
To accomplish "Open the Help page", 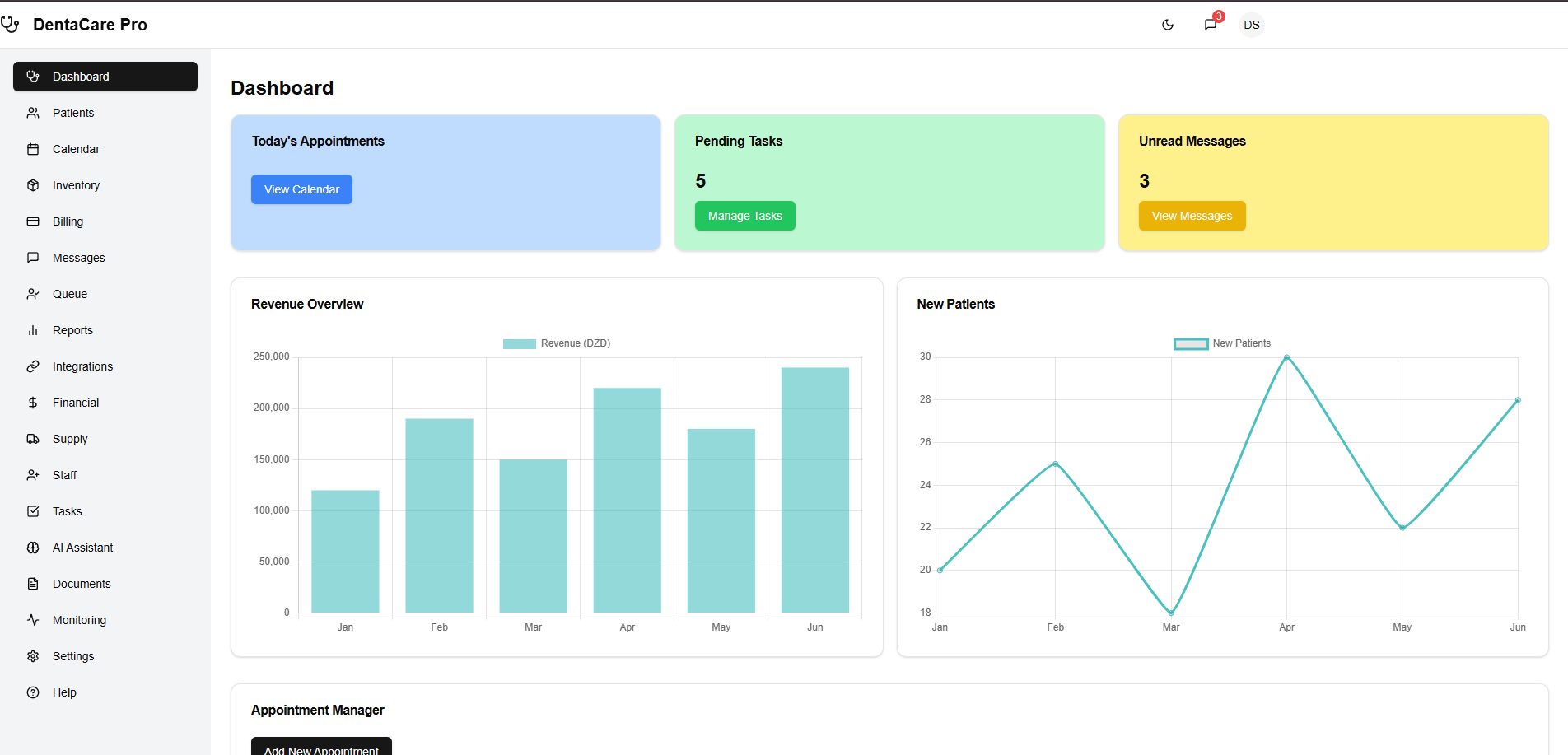I will (x=105, y=692).
